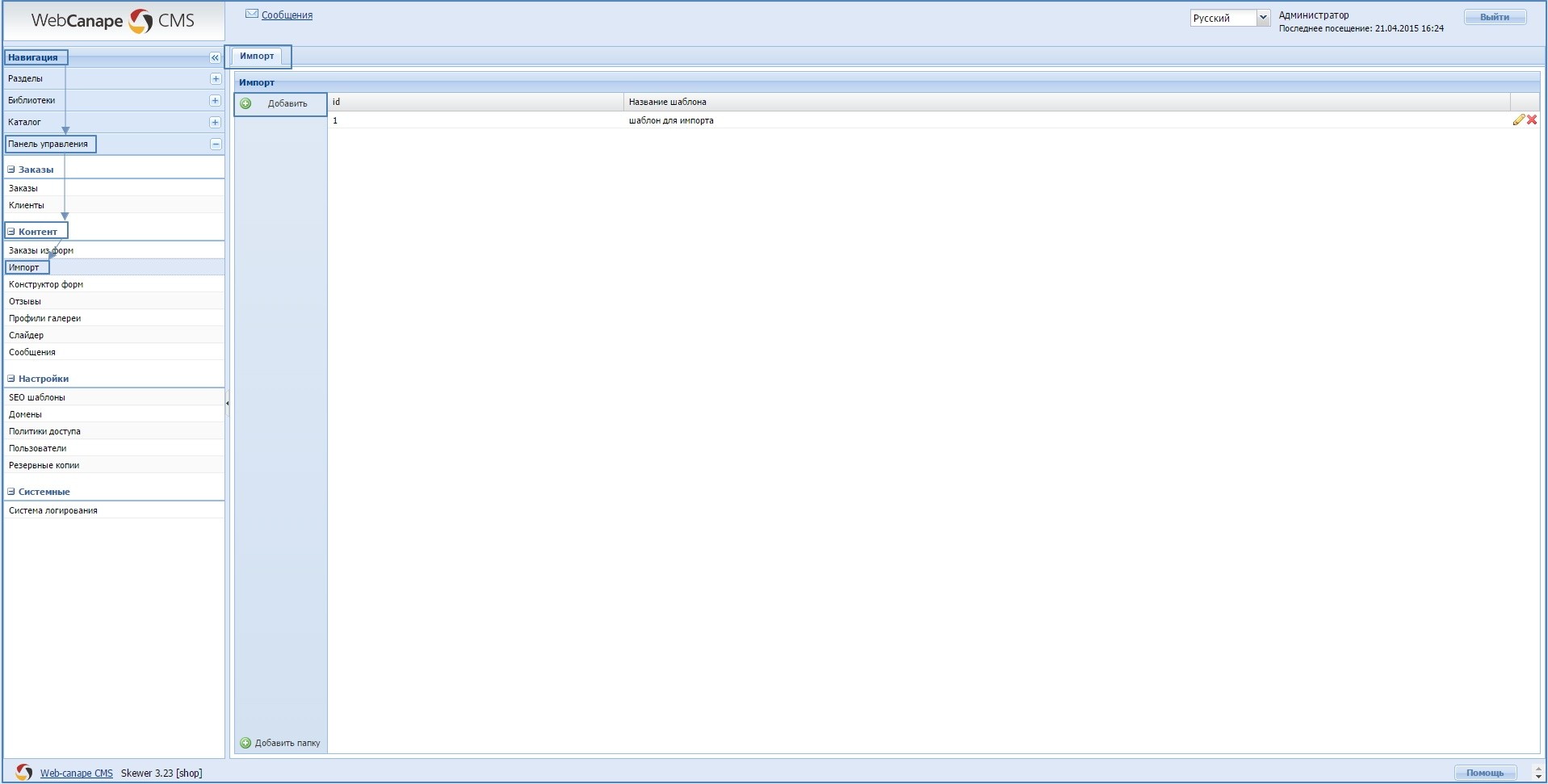Click the green plus Добавить папку icon
Screen dimensions: 1548x784
pos(245,743)
